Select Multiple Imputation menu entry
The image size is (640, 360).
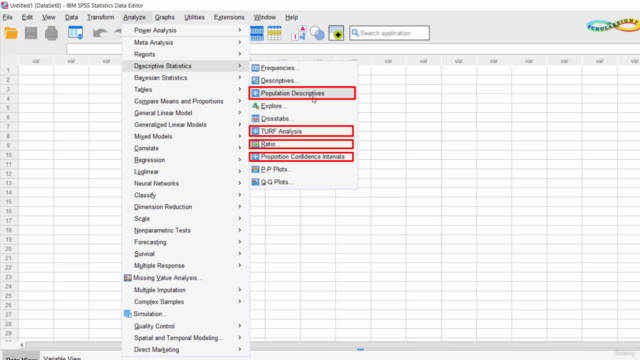coord(186,290)
